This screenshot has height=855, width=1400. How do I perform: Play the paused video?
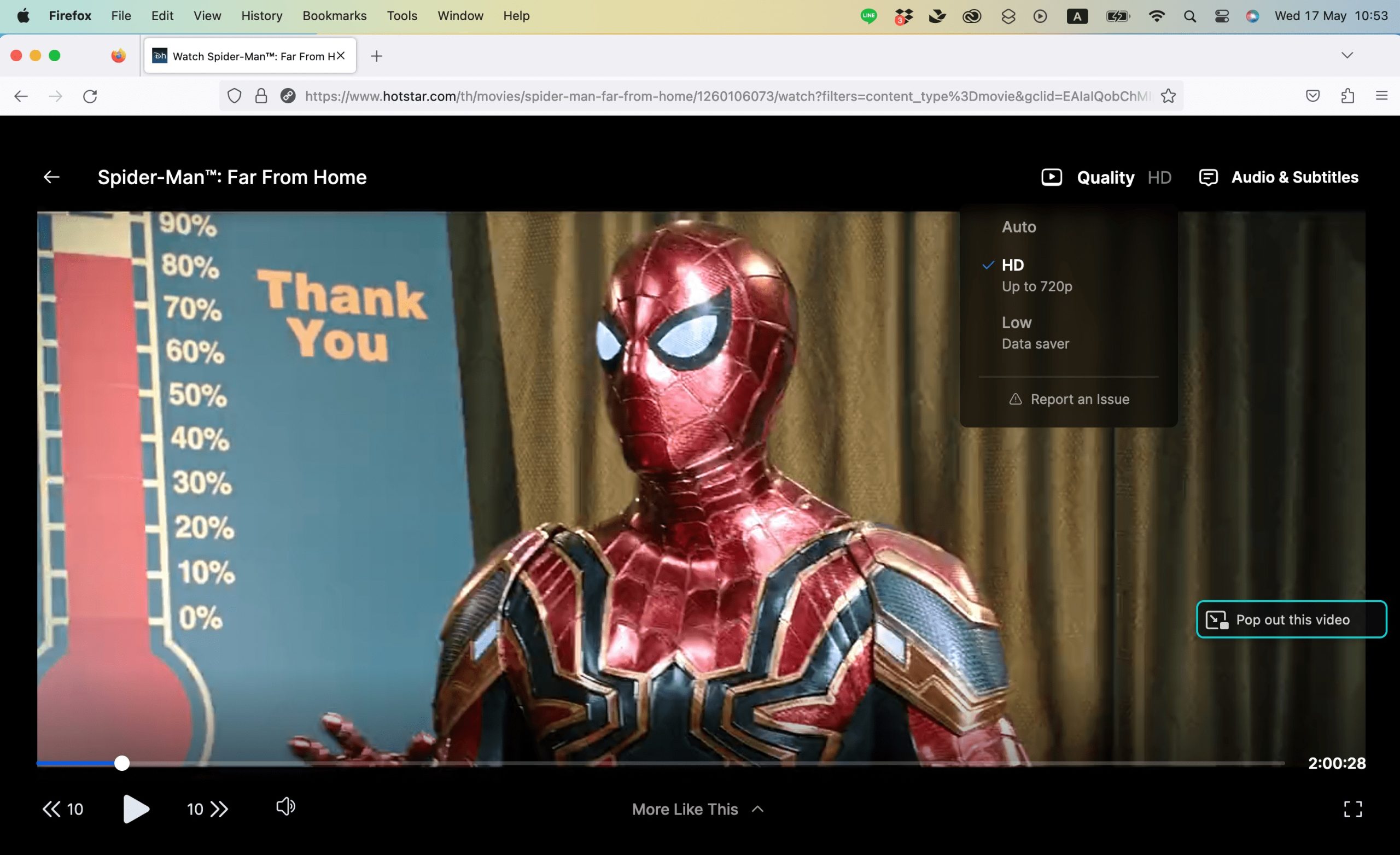click(x=136, y=809)
